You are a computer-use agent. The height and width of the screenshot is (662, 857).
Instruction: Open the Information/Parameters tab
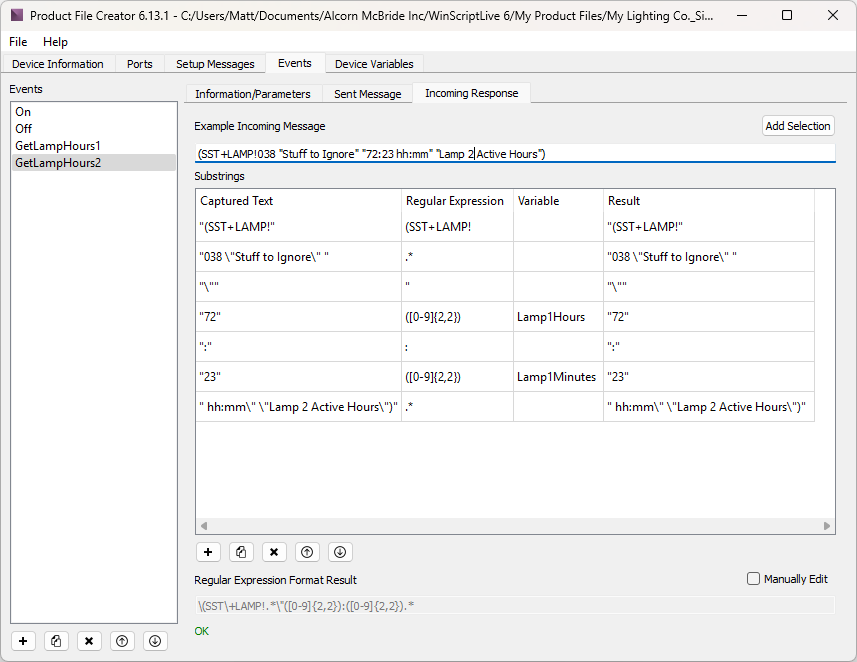point(252,94)
